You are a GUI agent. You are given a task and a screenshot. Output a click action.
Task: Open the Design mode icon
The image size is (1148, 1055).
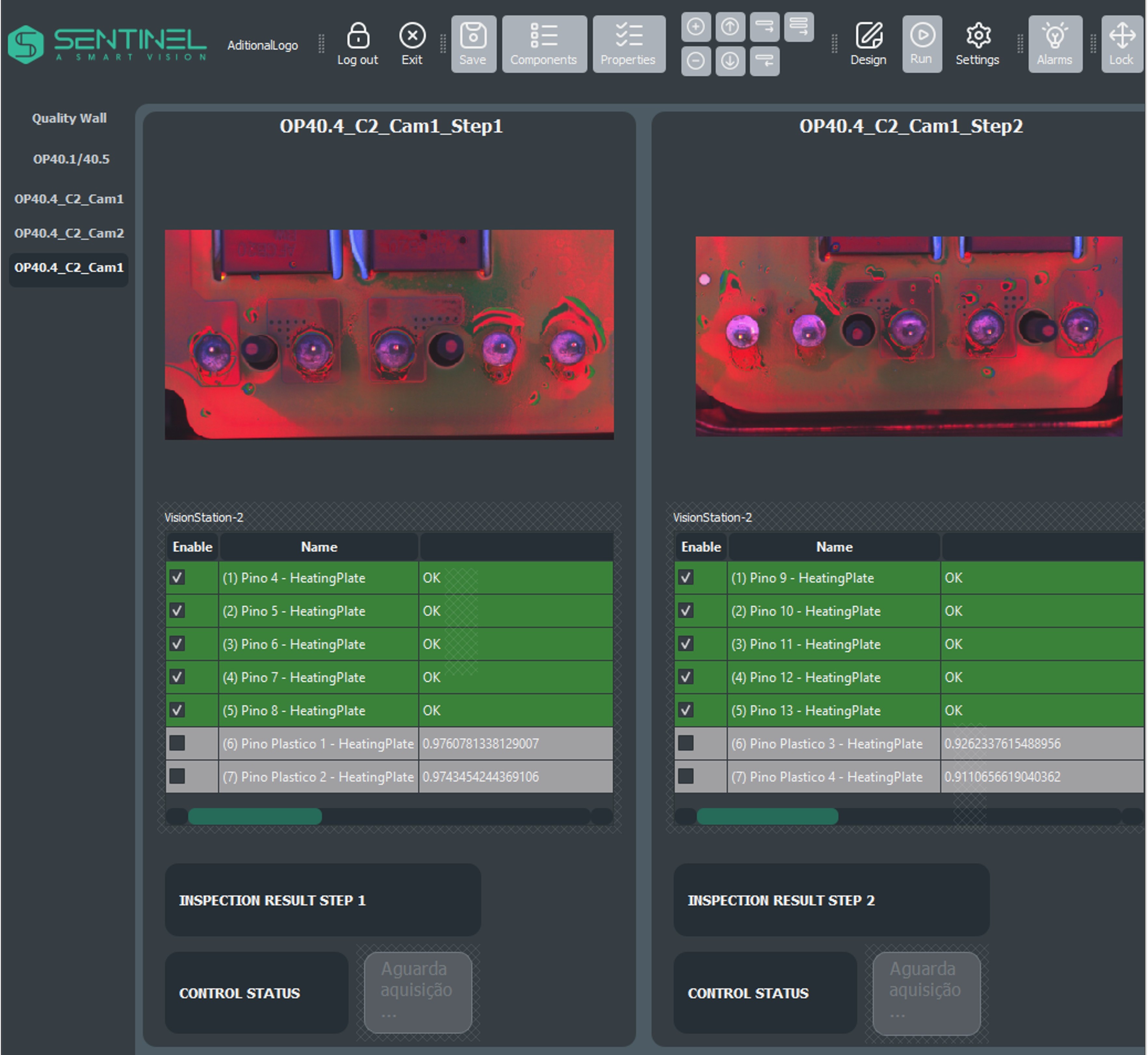(869, 36)
